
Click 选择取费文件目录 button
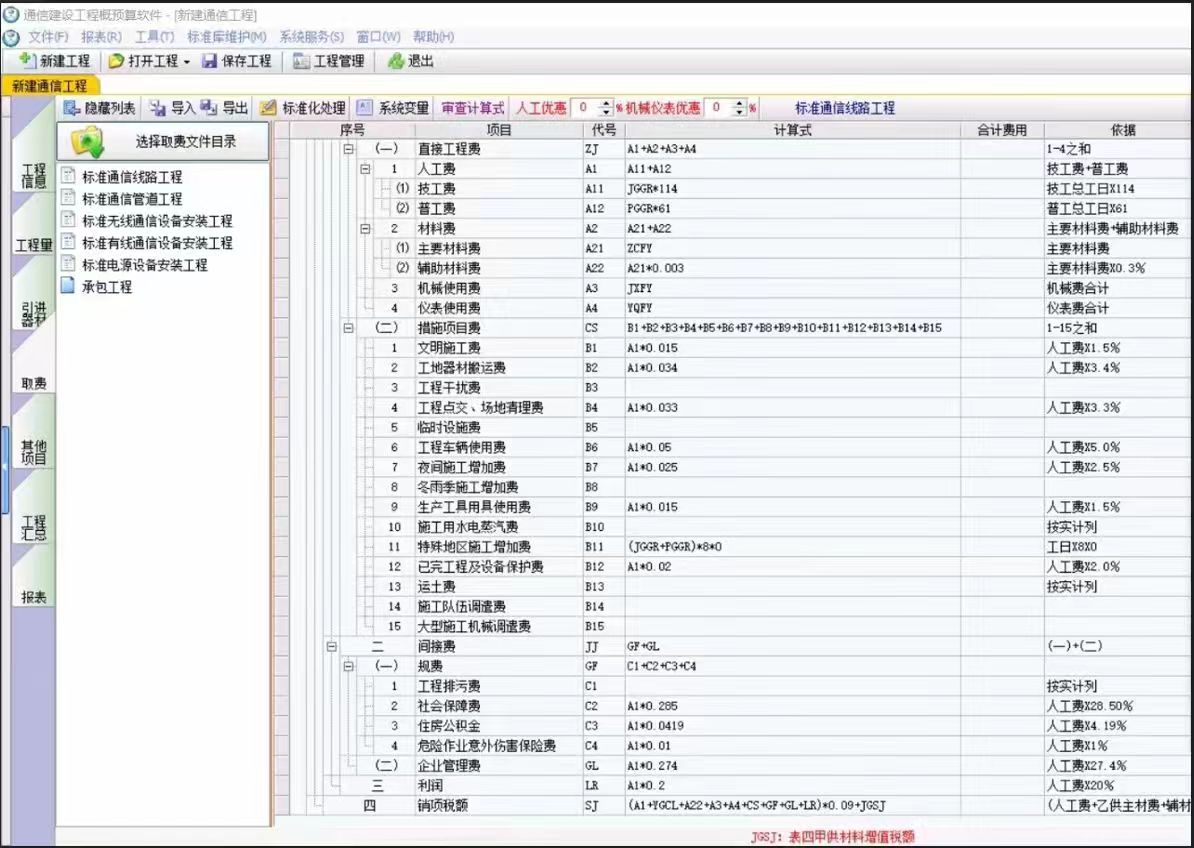point(163,142)
